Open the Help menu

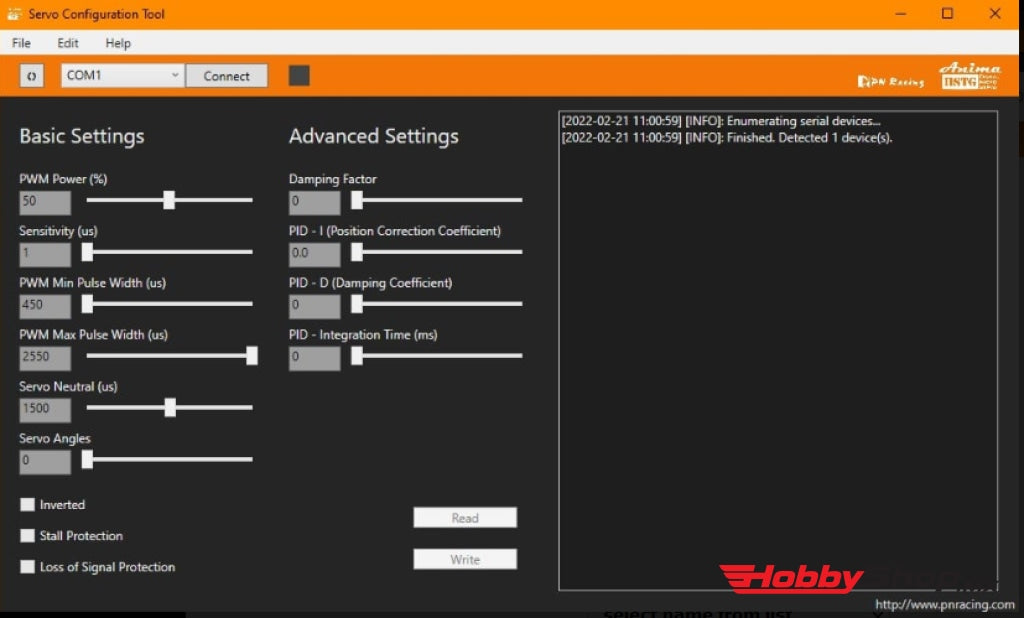[x=117, y=43]
